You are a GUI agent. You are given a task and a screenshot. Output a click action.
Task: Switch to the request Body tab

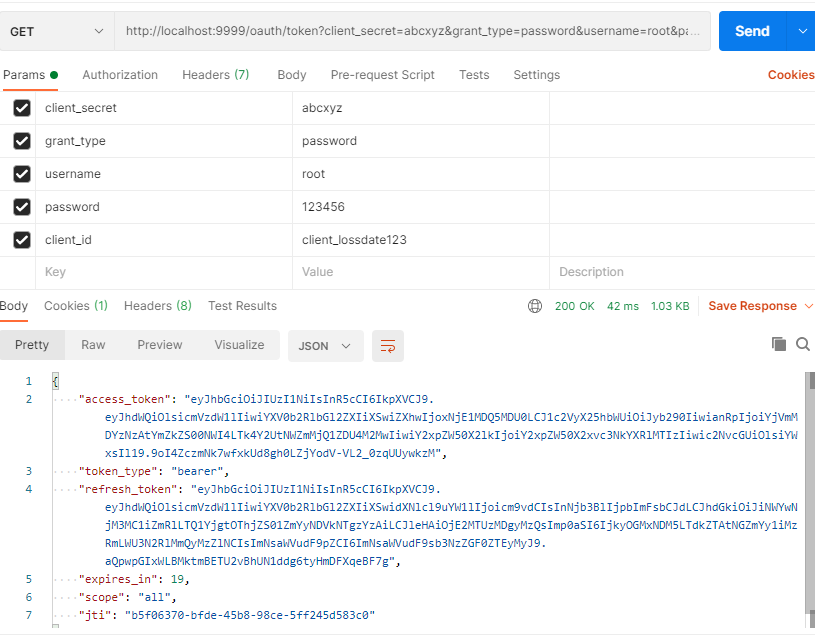click(x=292, y=75)
